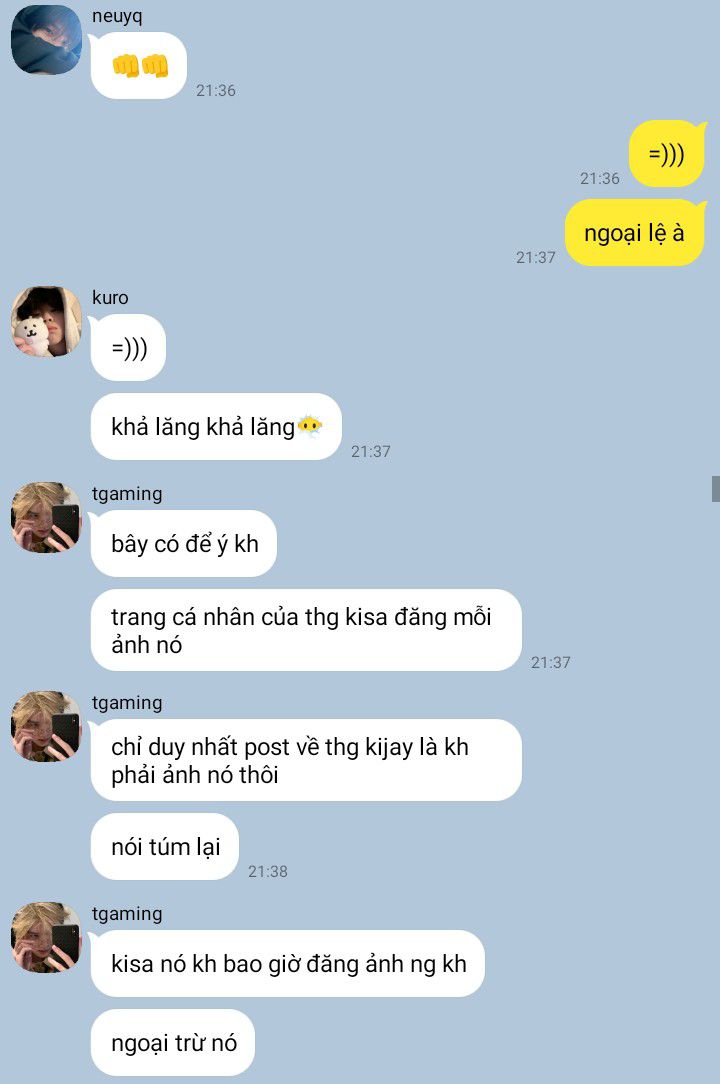Tap tgaming's avatar beside the 'chỉ duy nhất post' message
720x1084 pixels.
pos(46,726)
